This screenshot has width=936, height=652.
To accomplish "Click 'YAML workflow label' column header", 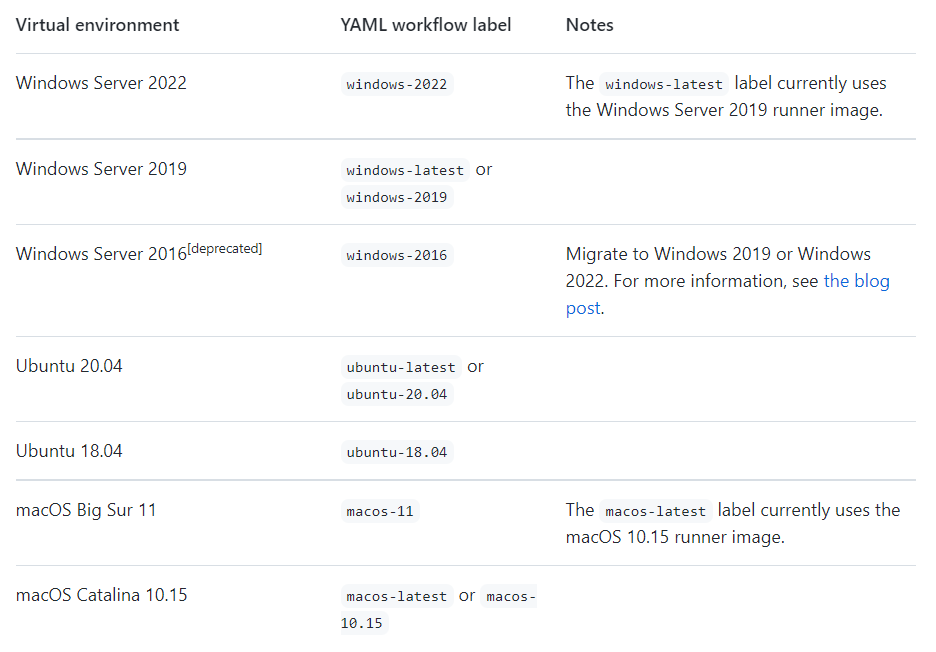I will [426, 25].
